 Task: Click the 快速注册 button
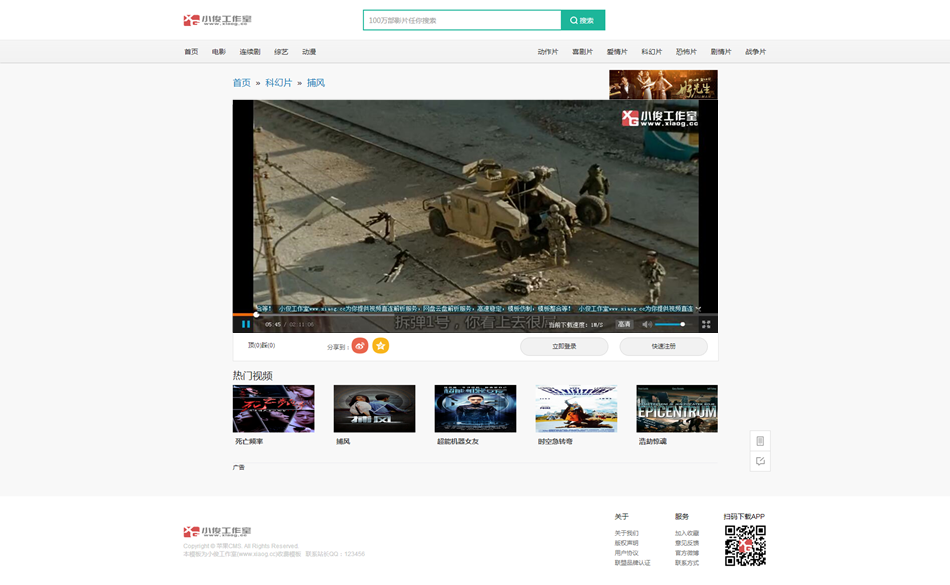point(663,346)
